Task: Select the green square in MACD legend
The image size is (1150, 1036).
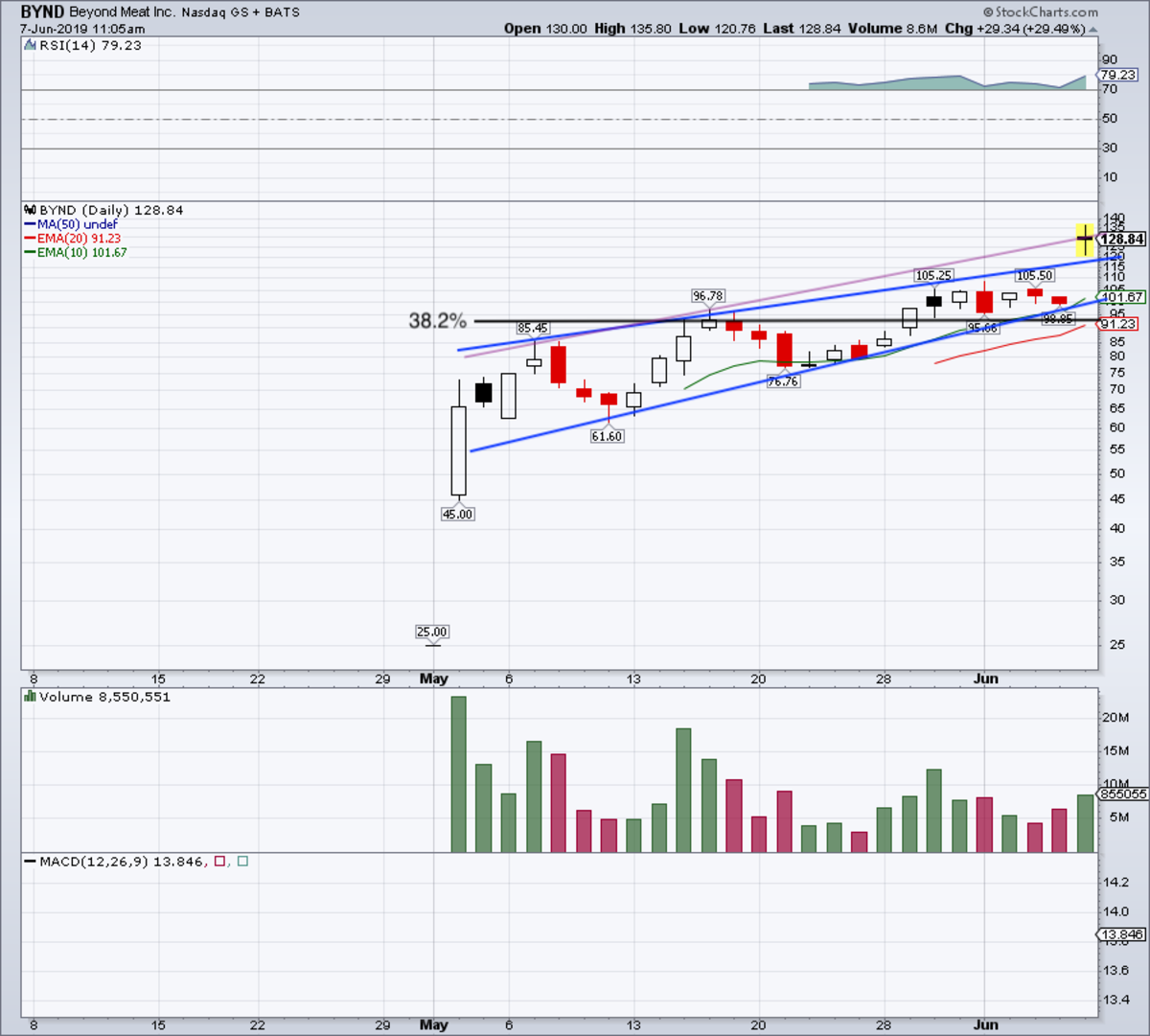Action: [241, 862]
